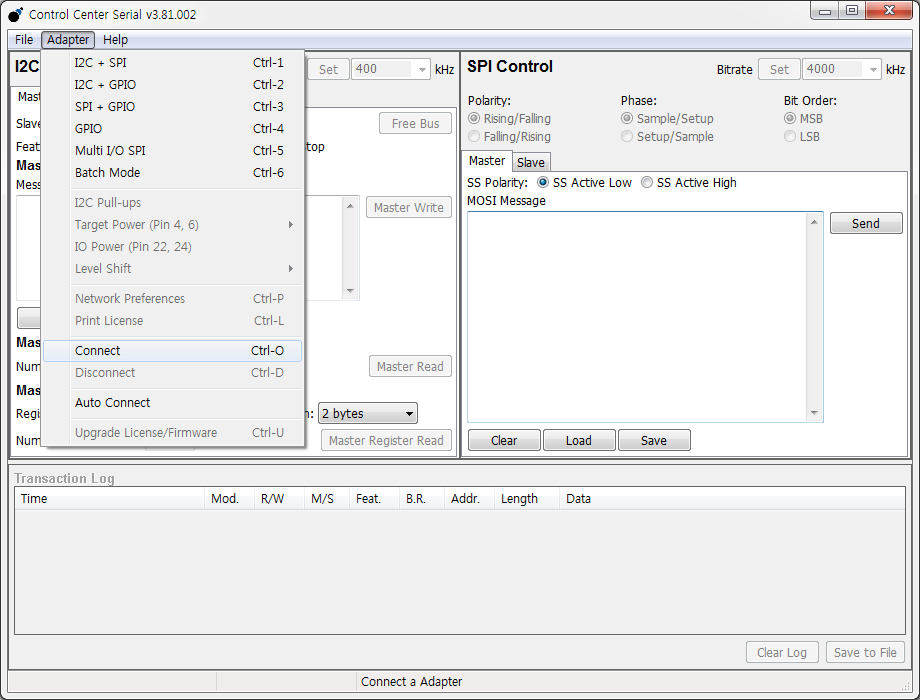Click the Length column header
920x700 pixels.
tap(527, 499)
